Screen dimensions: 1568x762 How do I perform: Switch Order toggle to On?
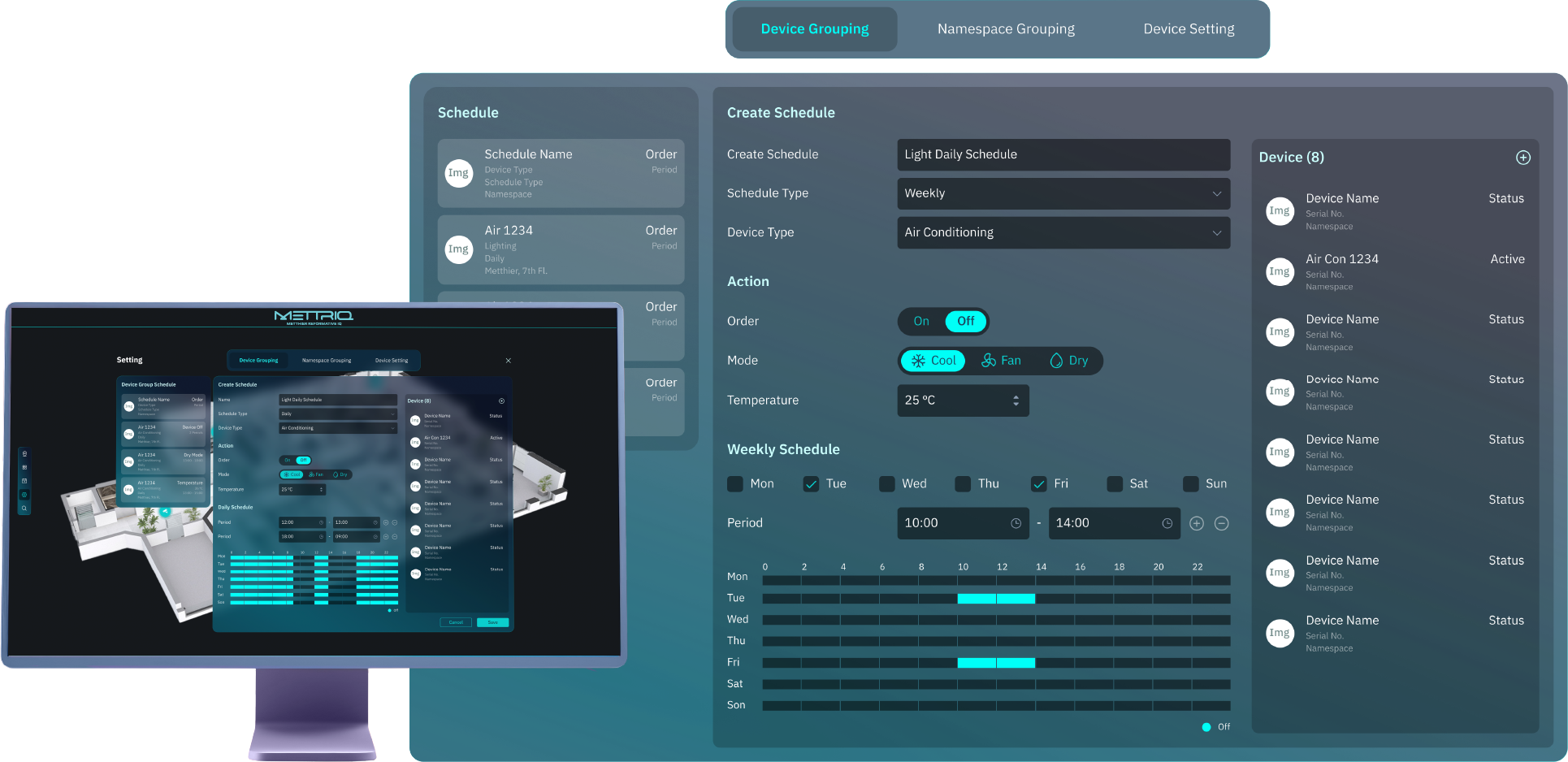click(921, 322)
